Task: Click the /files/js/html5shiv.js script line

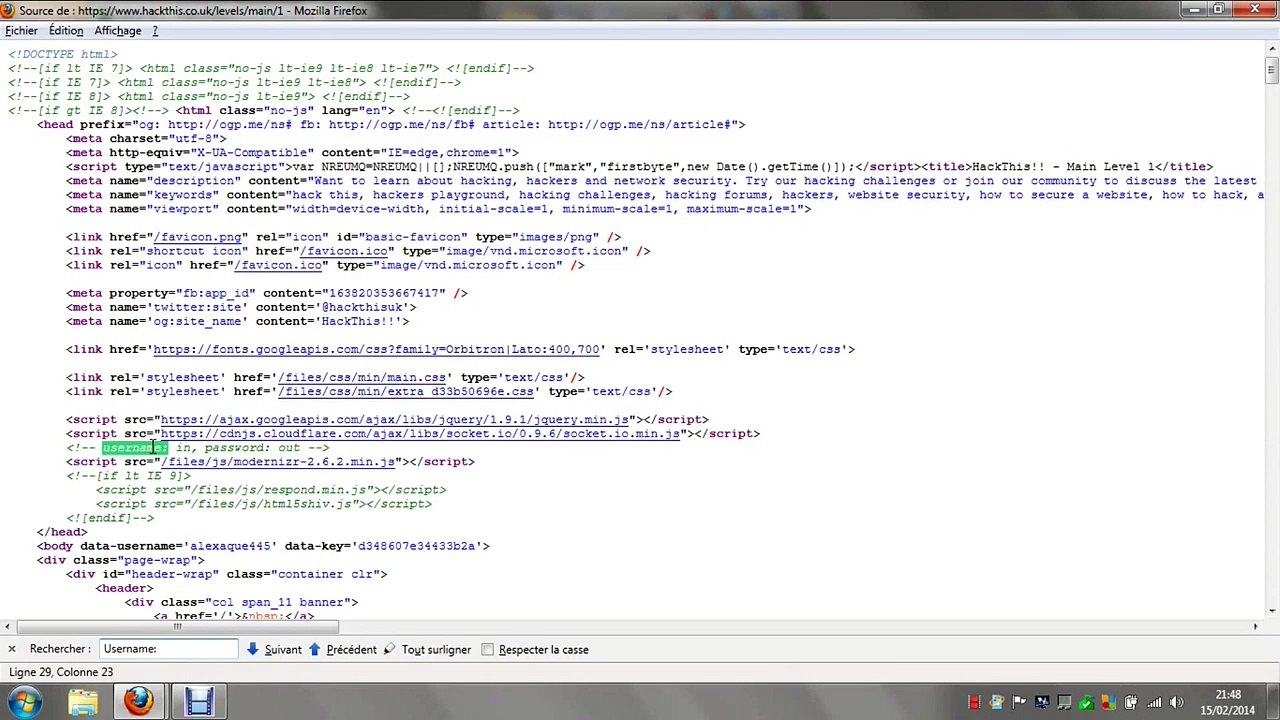Action: pyautogui.click(x=264, y=503)
